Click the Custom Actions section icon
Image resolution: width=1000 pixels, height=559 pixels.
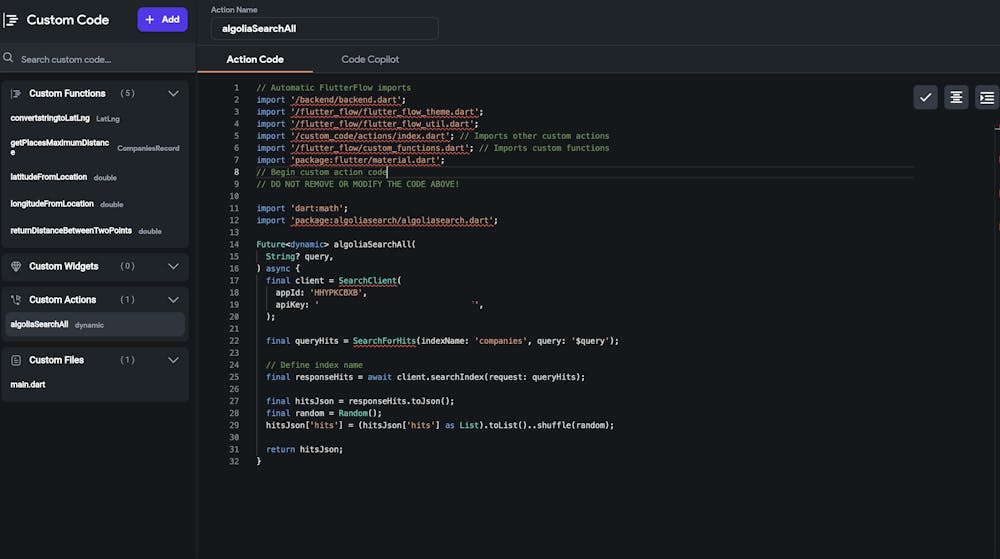[16, 300]
